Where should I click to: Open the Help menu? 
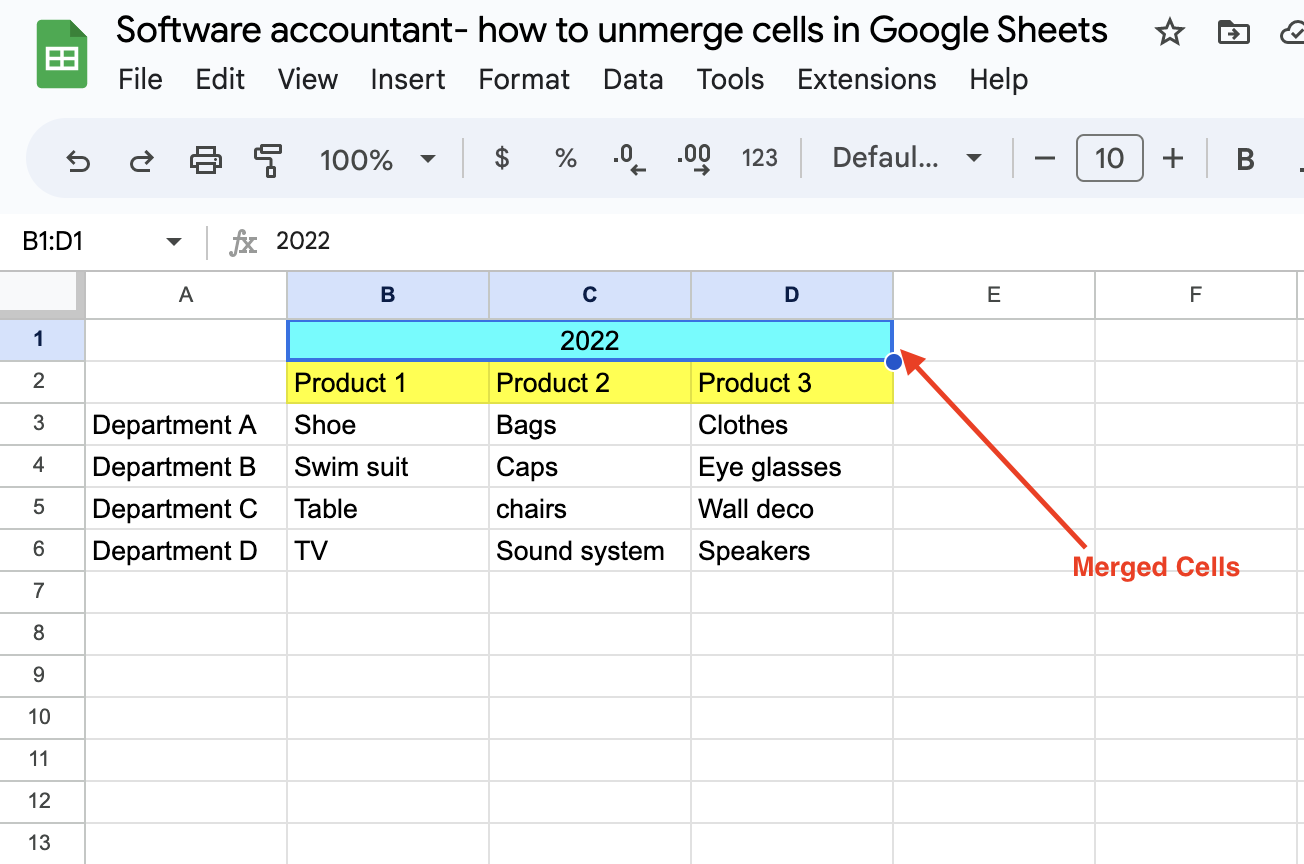998,80
